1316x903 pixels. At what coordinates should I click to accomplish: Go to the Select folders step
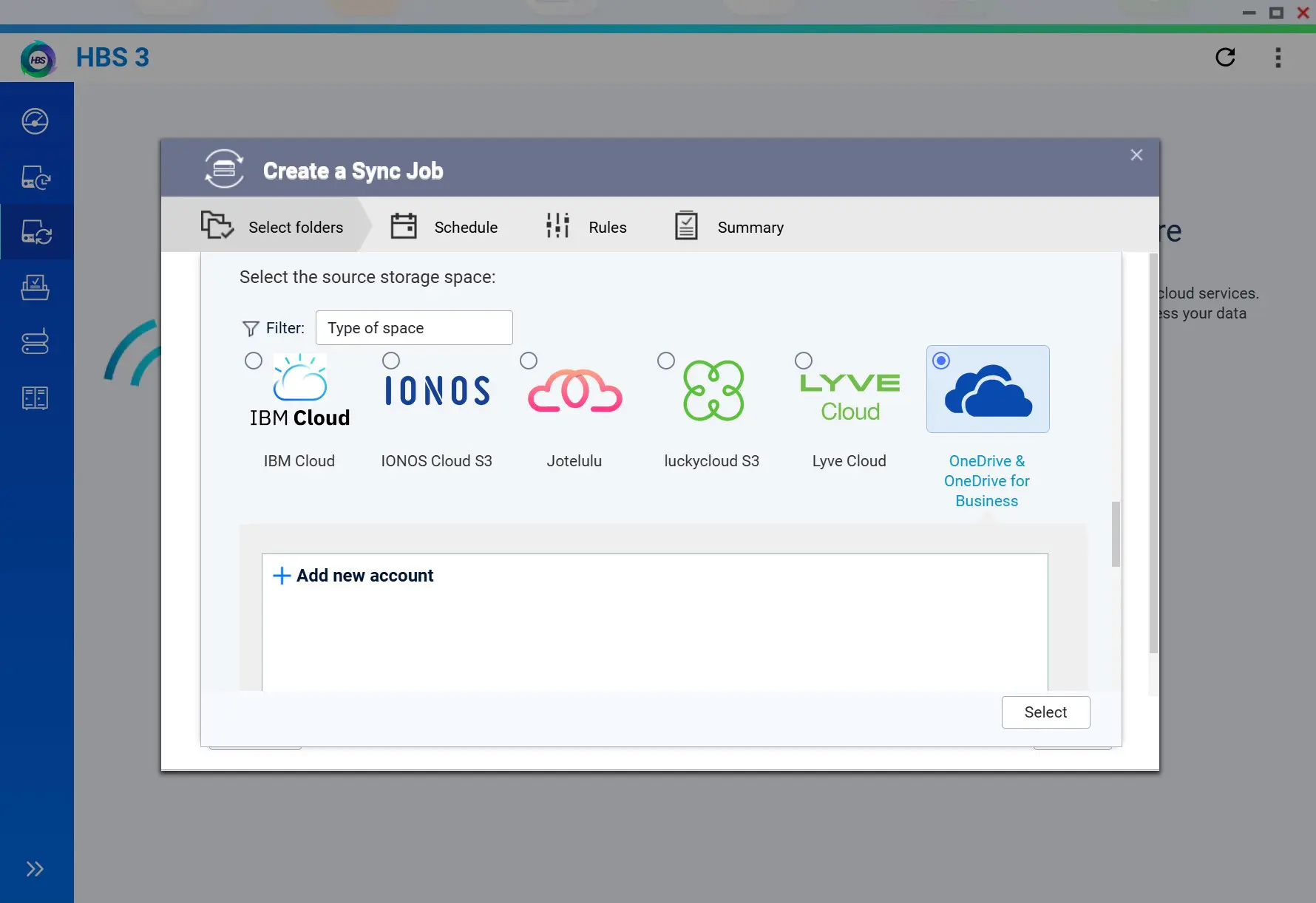click(272, 227)
